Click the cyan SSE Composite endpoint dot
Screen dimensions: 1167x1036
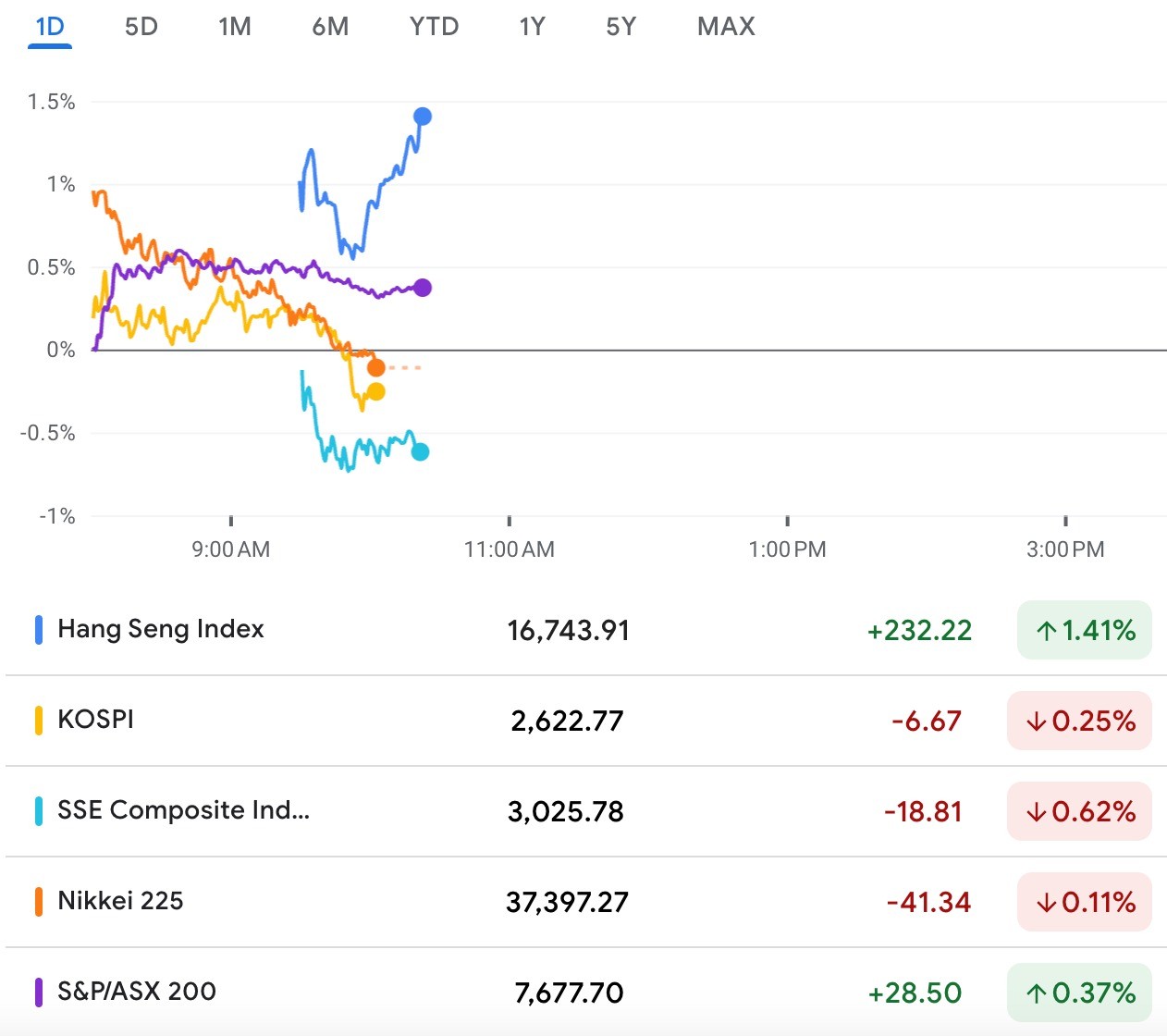[420, 452]
